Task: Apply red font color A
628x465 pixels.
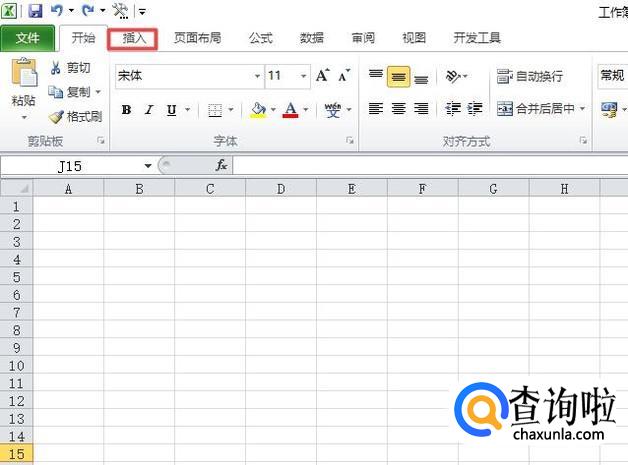Action: pyautogui.click(x=290, y=109)
